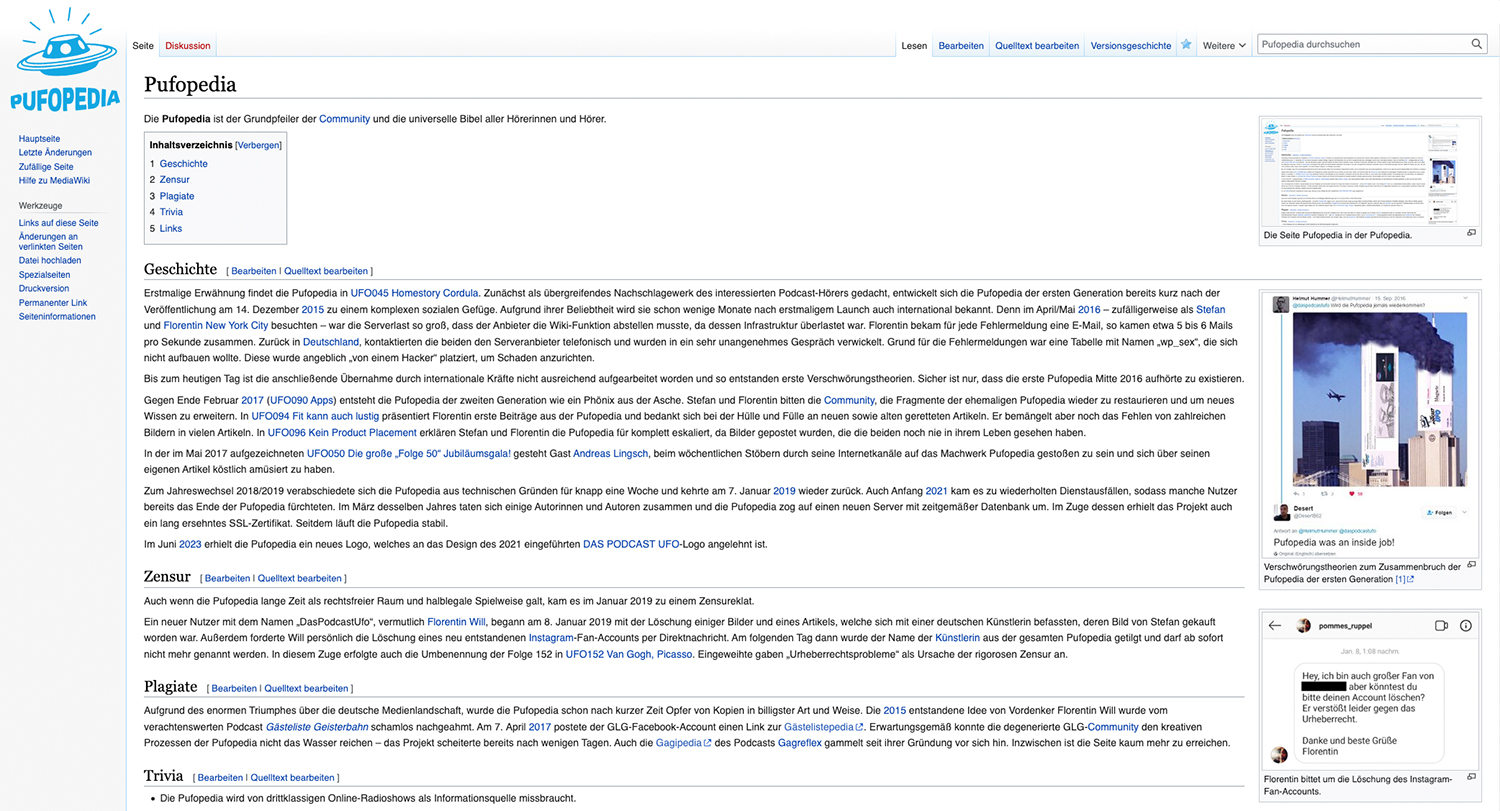The height and width of the screenshot is (811, 1500).
Task: Hide table of contents using Verbergen
Action: tap(258, 145)
